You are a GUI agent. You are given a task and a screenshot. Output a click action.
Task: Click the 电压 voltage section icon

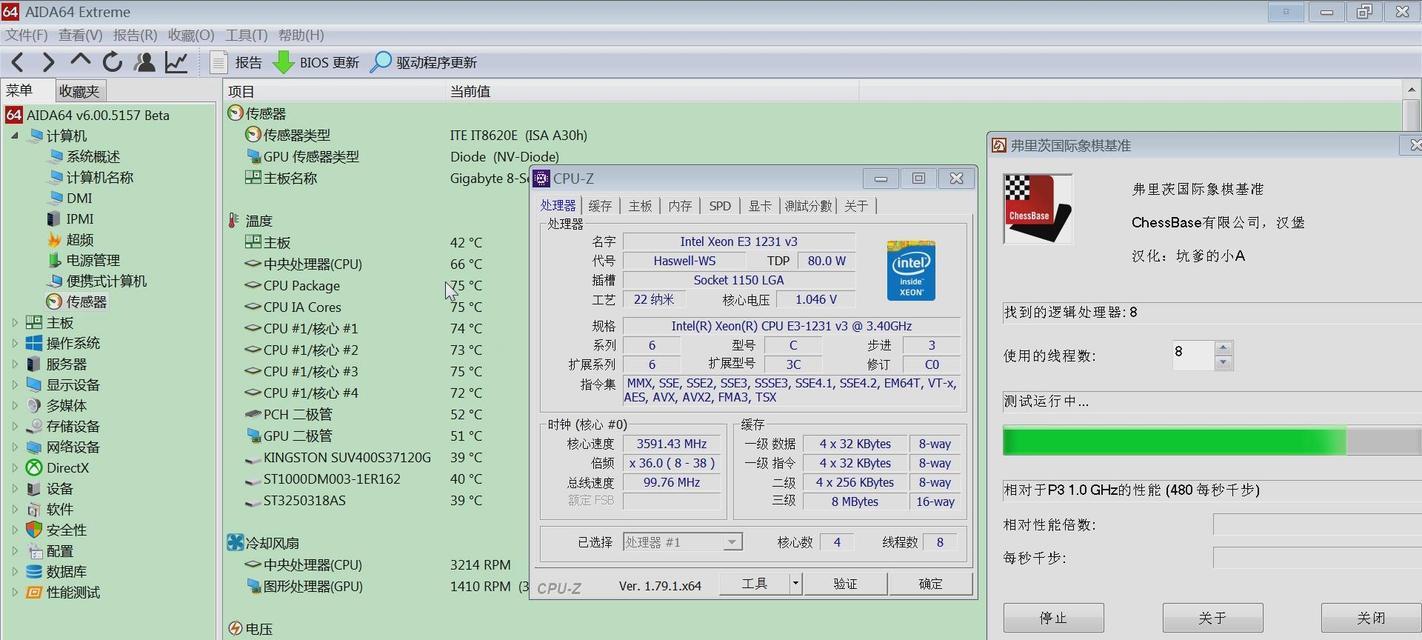click(235, 628)
